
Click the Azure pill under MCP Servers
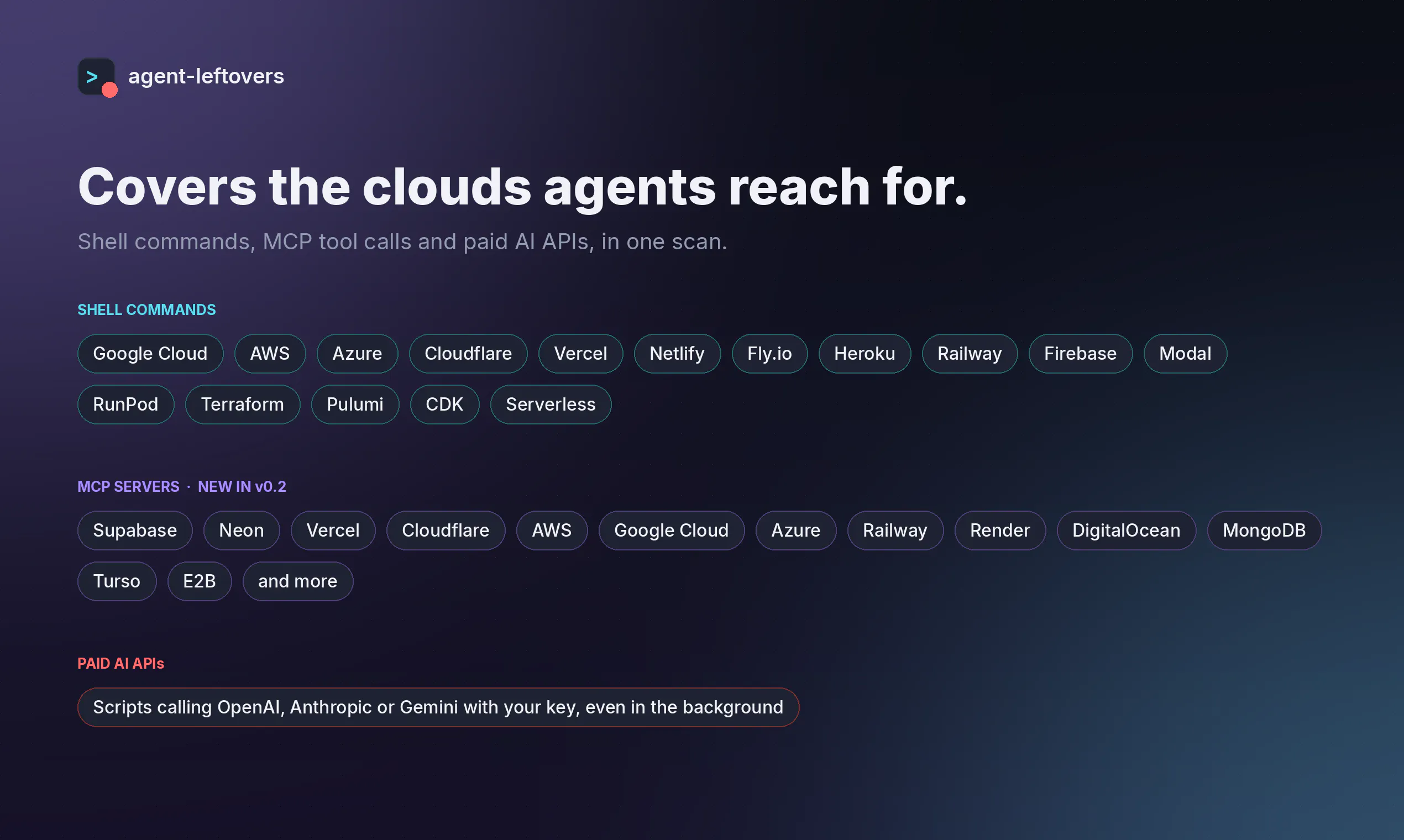[796, 531]
